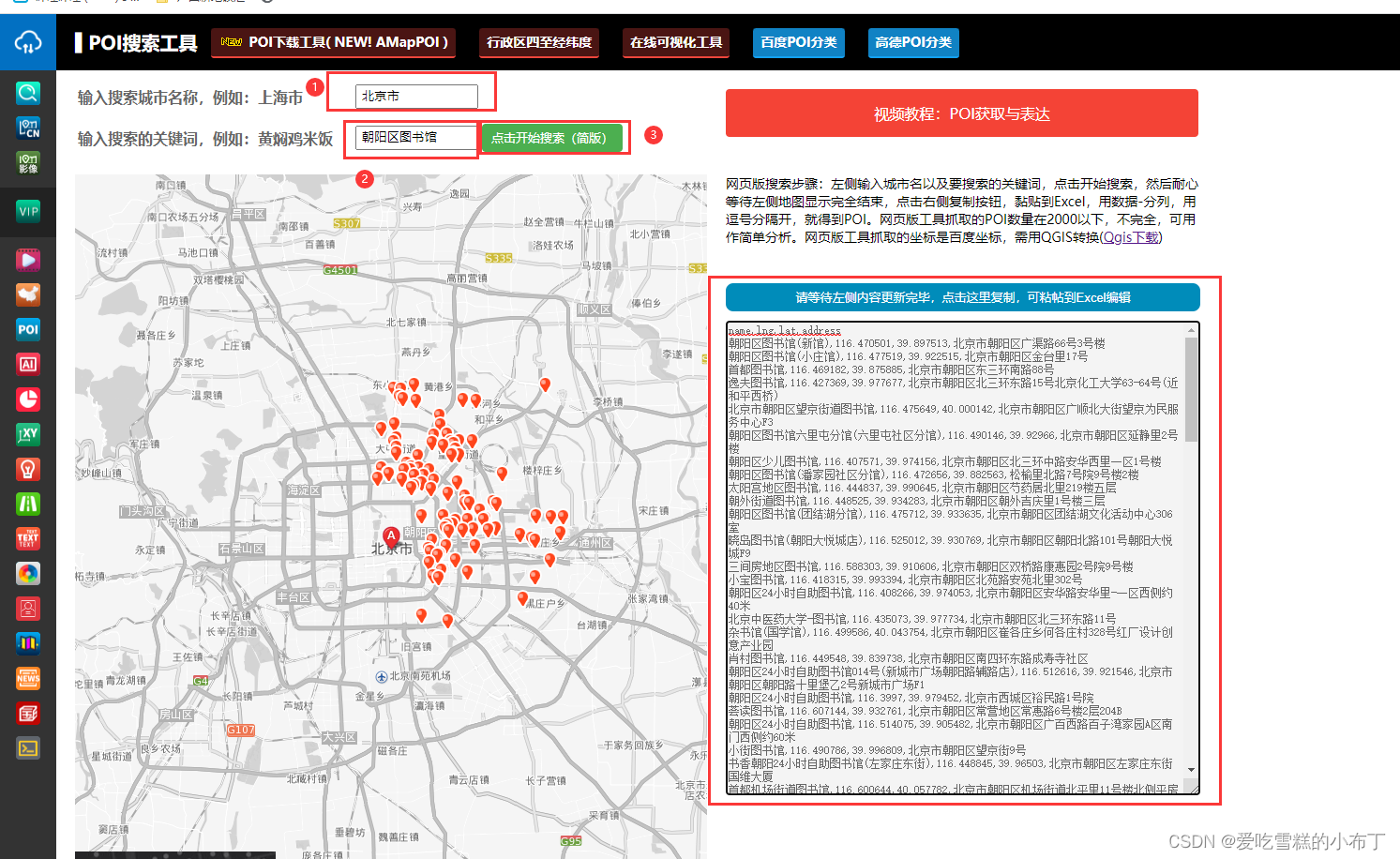
Task: Open the color wheel sidebar icon
Action: pos(28,573)
